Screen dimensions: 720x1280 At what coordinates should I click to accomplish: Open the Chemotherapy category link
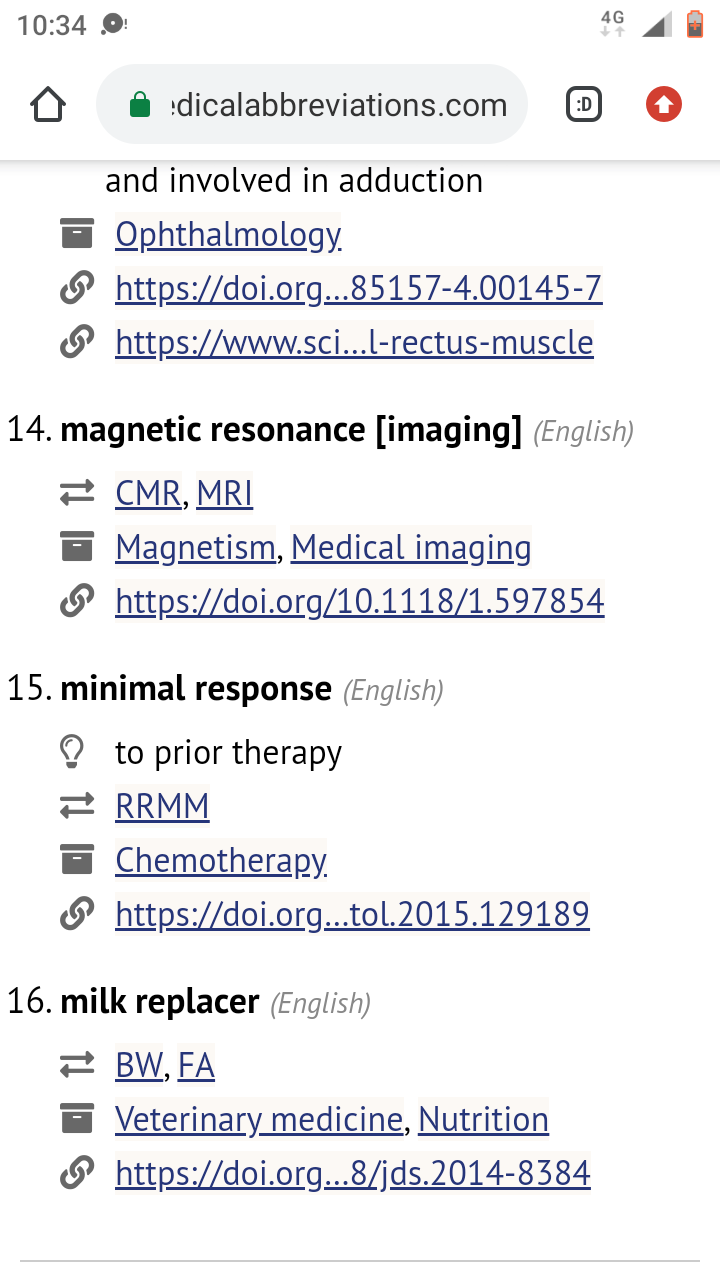221,860
